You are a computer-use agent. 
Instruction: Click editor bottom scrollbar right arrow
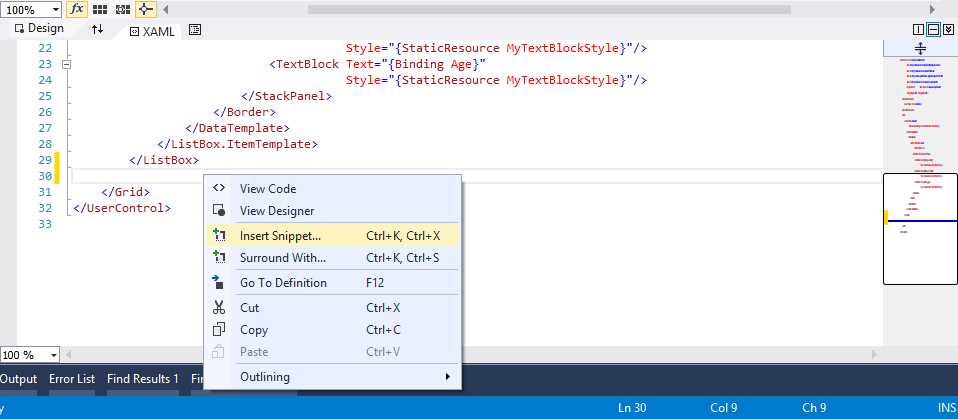pyautogui.click(x=874, y=354)
